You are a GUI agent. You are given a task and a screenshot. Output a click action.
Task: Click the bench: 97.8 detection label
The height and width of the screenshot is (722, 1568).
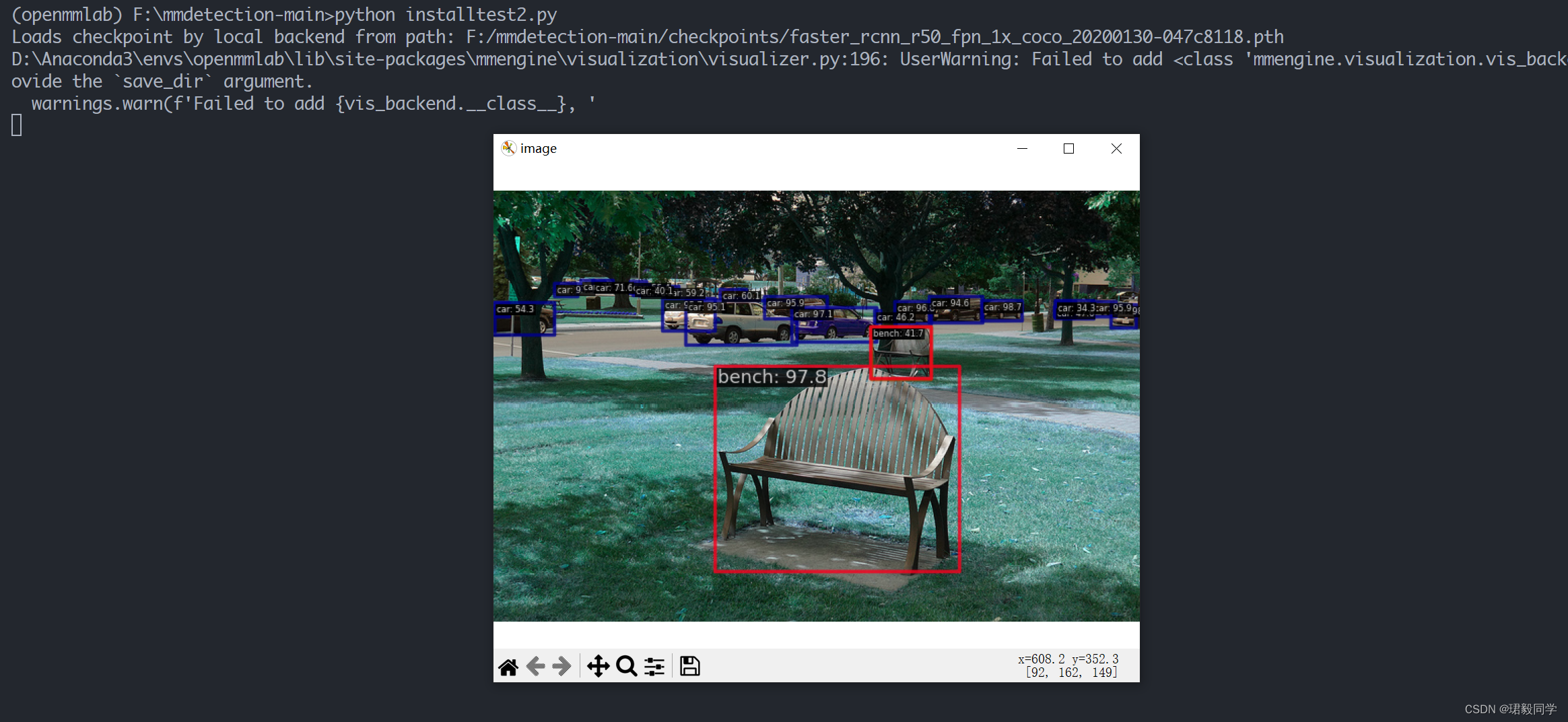tap(772, 376)
